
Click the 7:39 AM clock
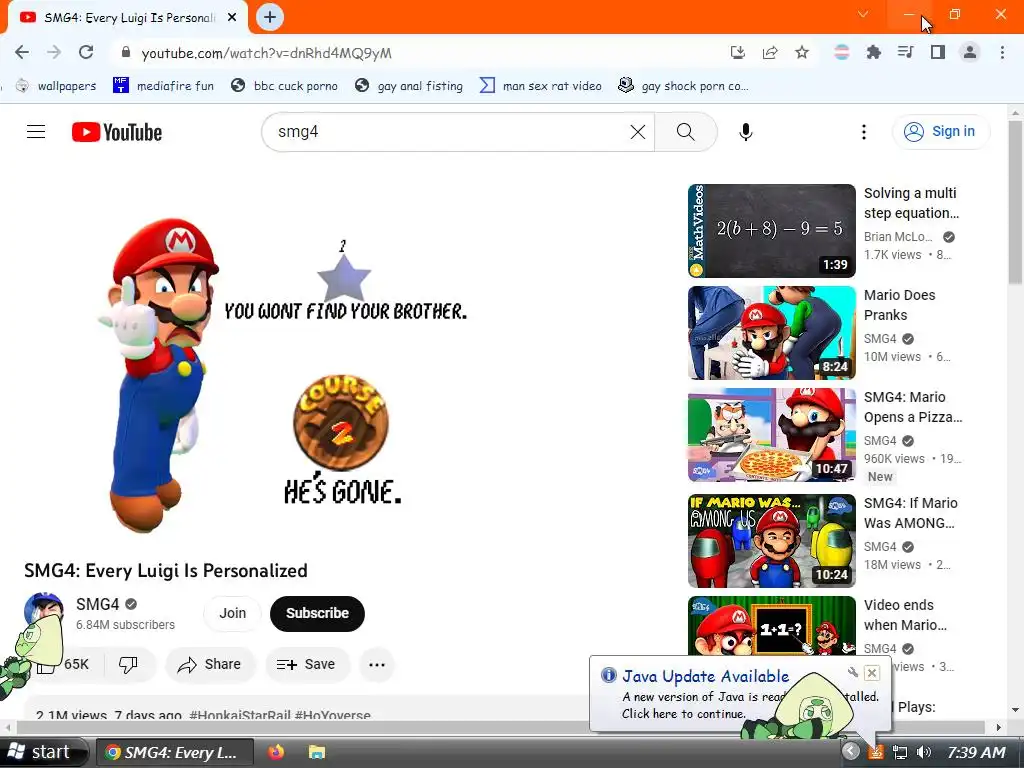pyautogui.click(x=976, y=752)
